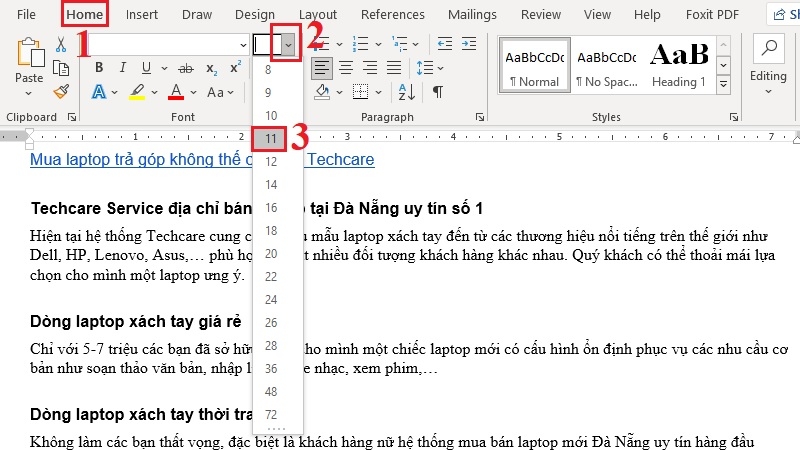800x450 pixels.
Task: Toggle Bold formatting
Action: tap(99, 67)
